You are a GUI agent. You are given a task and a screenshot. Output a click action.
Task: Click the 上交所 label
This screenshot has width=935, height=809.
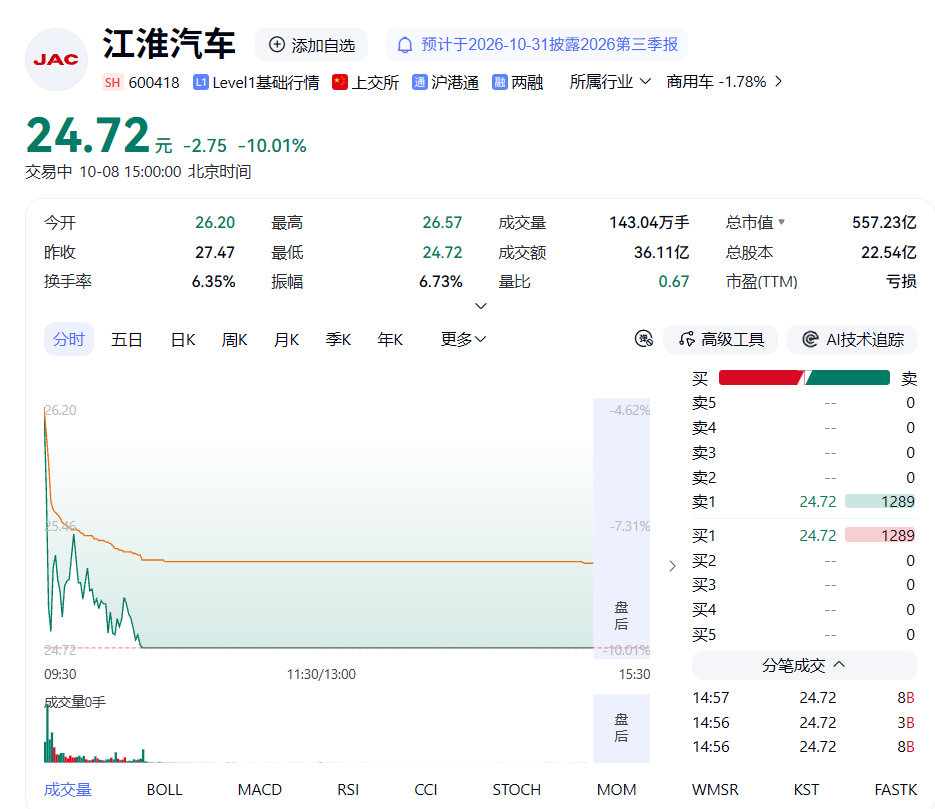tap(375, 82)
